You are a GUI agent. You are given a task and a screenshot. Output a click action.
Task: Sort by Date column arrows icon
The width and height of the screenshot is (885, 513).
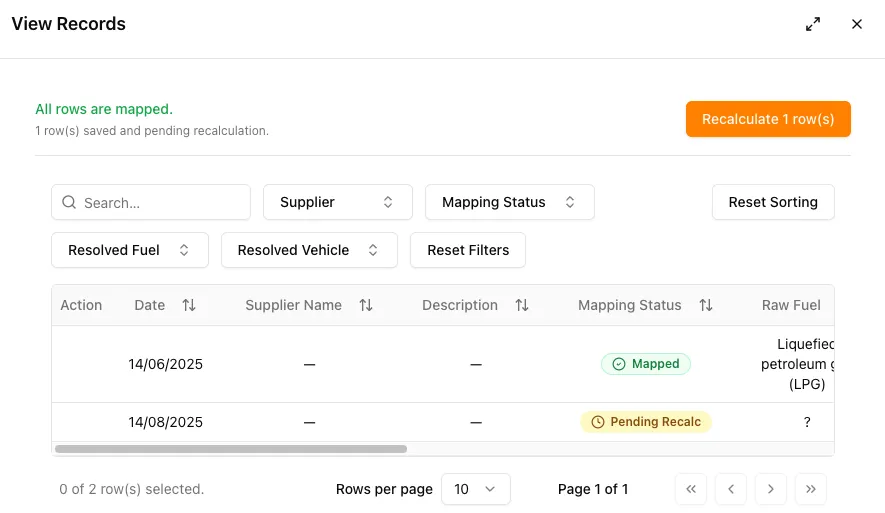coord(189,305)
